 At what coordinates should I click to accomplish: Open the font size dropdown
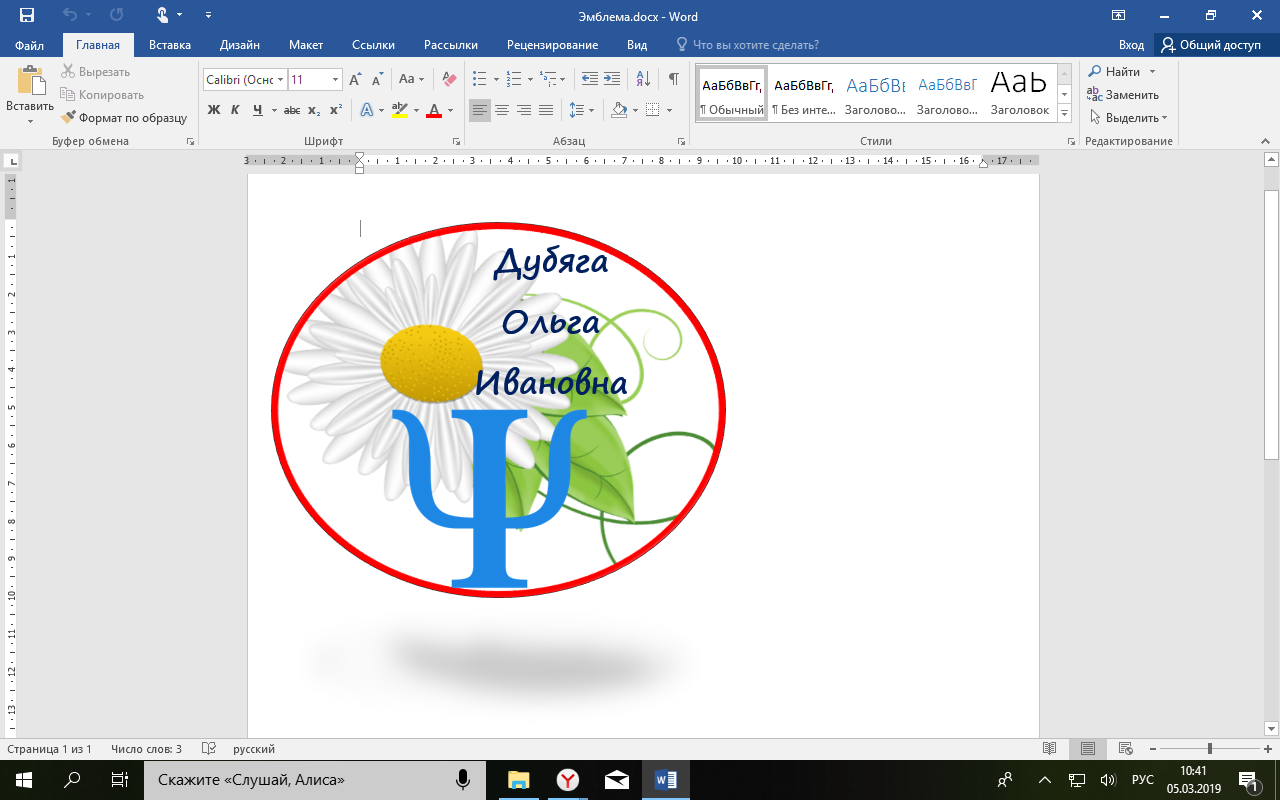click(315, 79)
